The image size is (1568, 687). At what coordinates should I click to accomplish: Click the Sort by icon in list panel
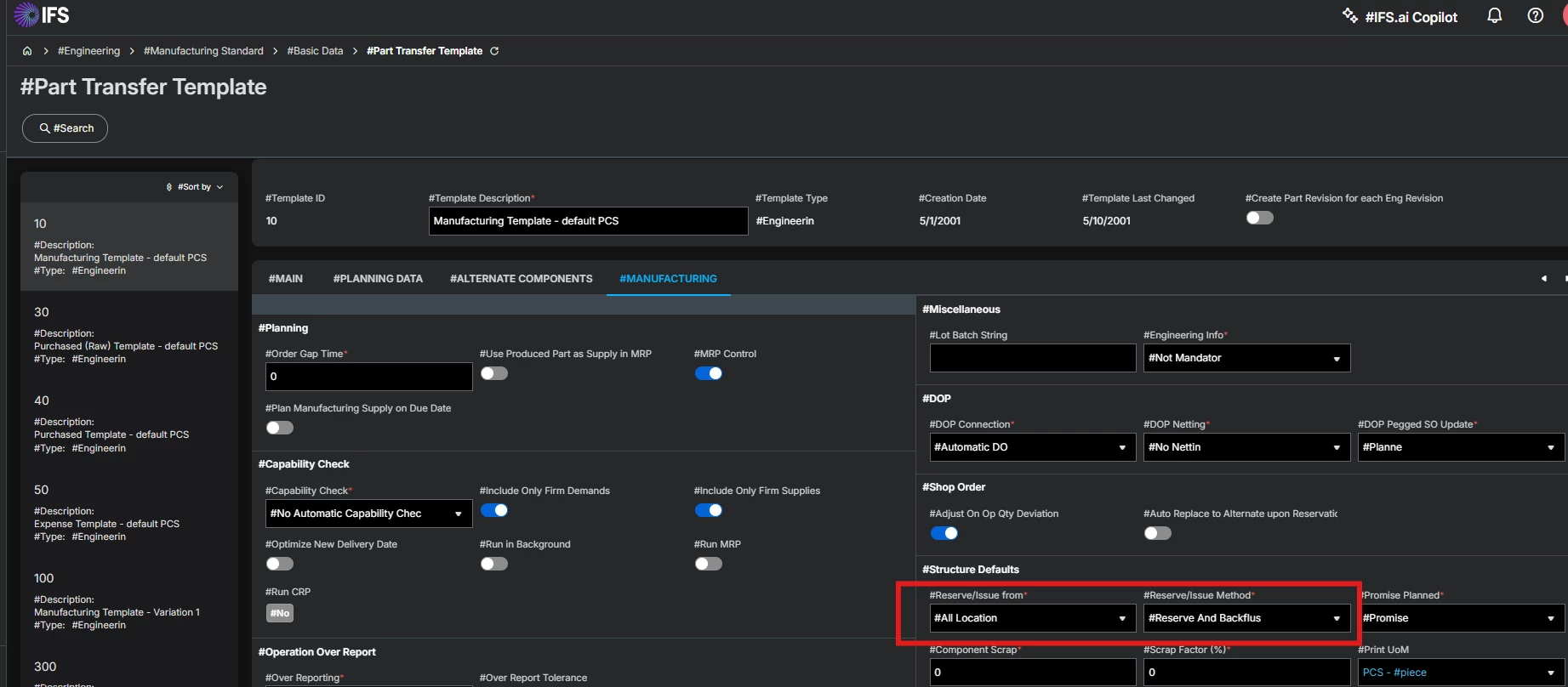pos(169,187)
